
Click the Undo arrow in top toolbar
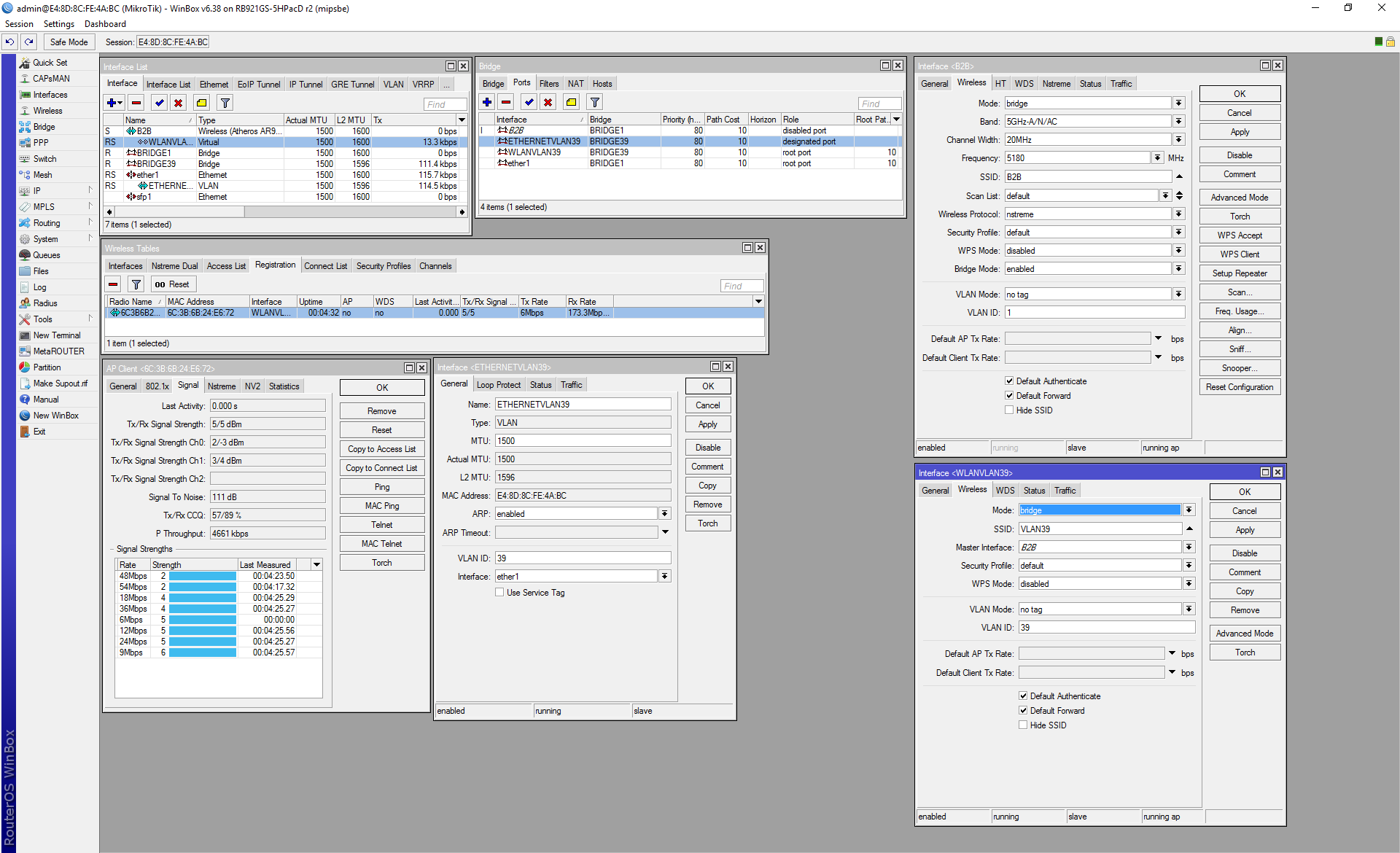point(9,42)
